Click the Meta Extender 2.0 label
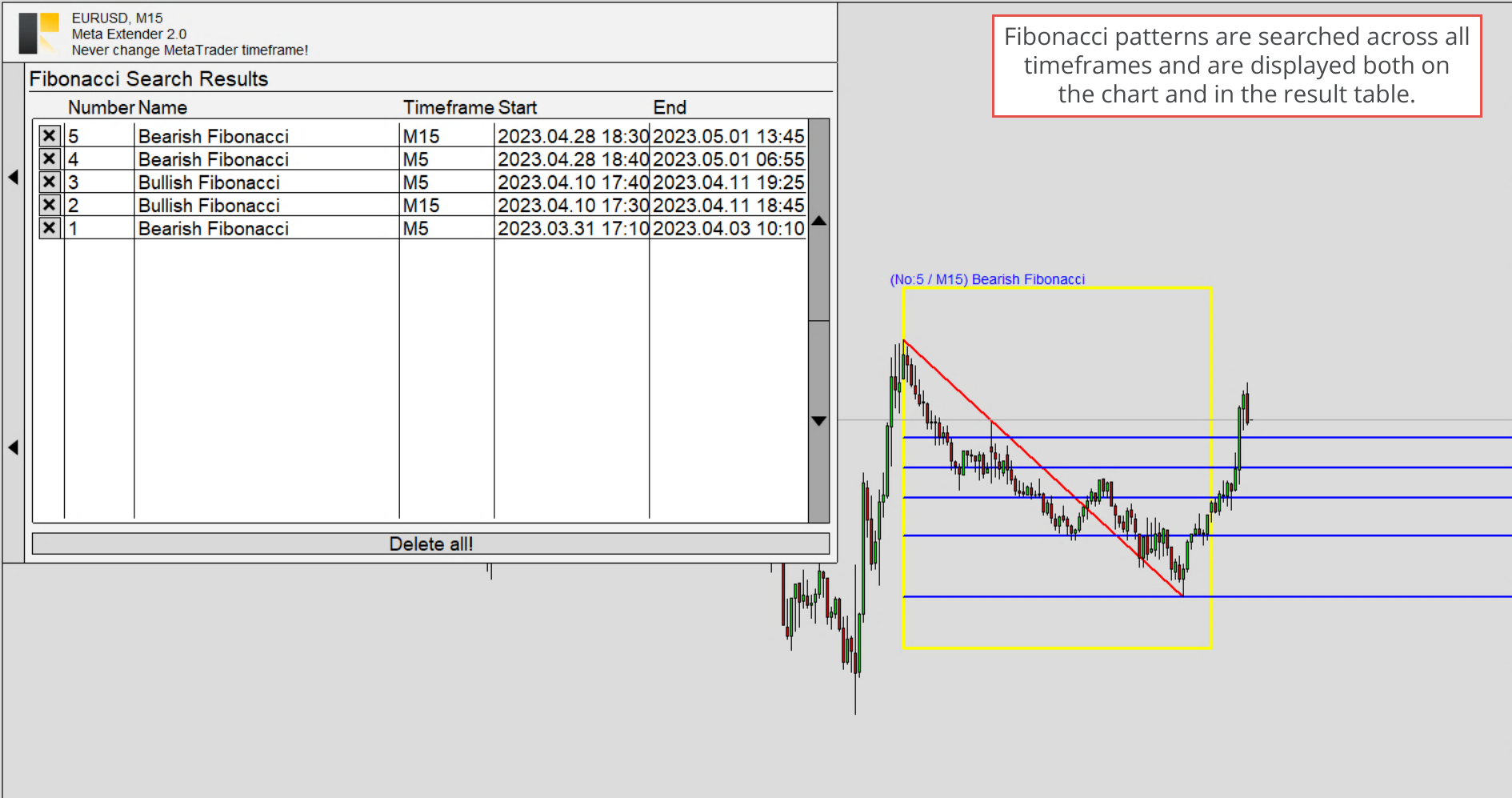This screenshot has height=798, width=1512. coord(129,34)
